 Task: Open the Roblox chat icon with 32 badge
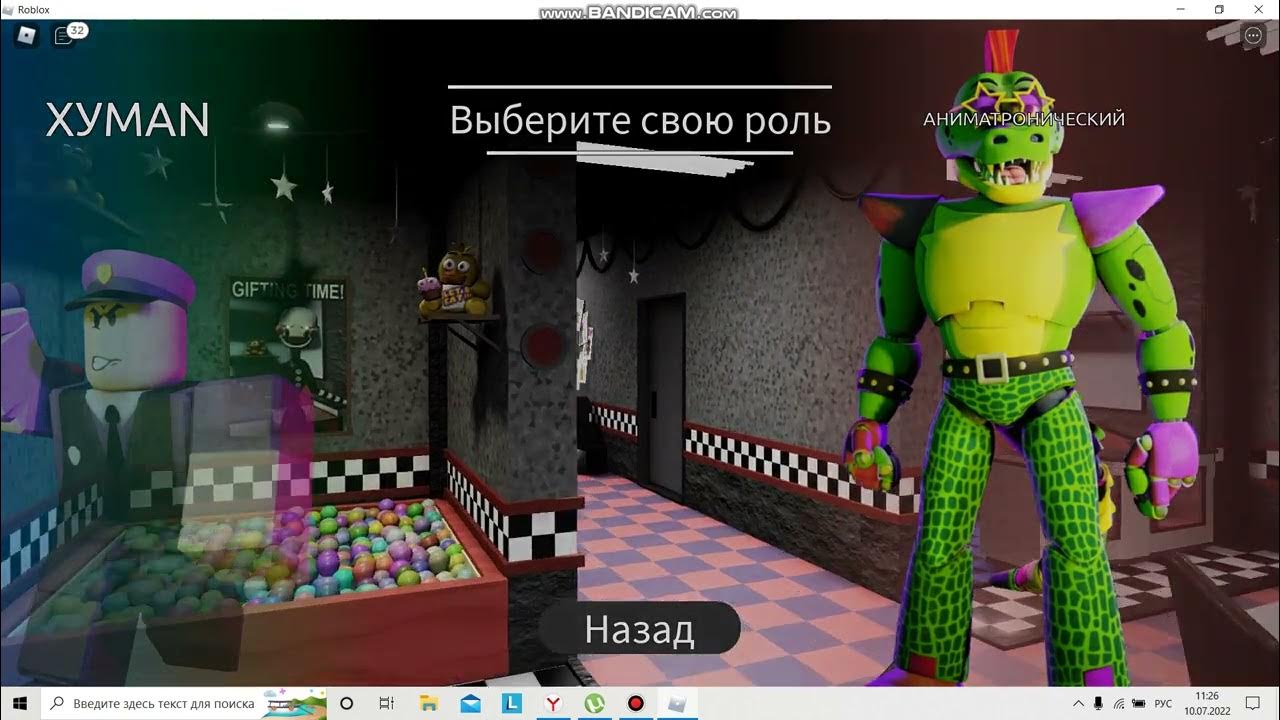pos(68,35)
